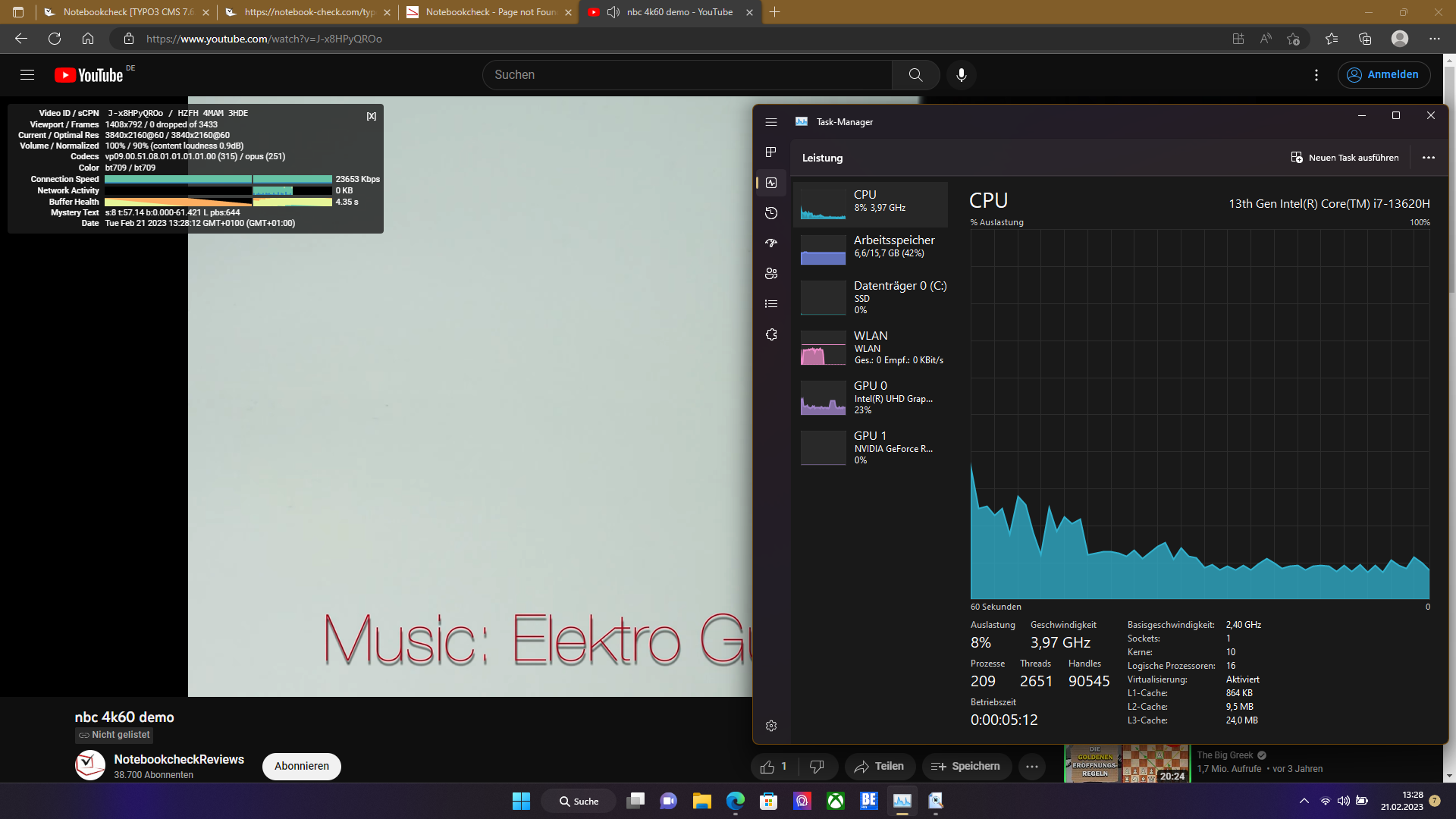Viewport: 1456px width, 819px height.
Task: Click YouTube voice search microphone
Action: coord(962,75)
